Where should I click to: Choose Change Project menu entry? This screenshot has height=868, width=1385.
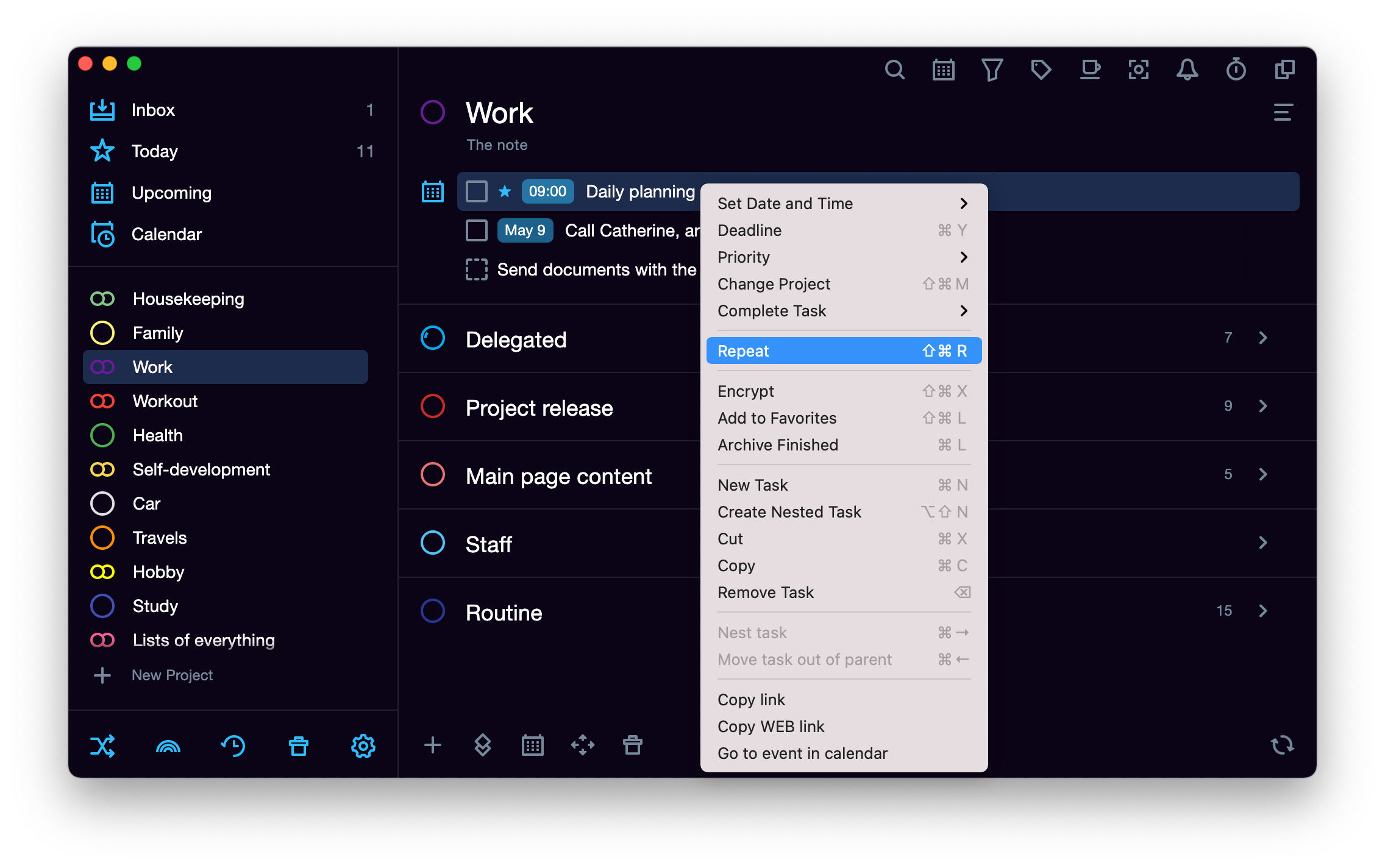[844, 284]
